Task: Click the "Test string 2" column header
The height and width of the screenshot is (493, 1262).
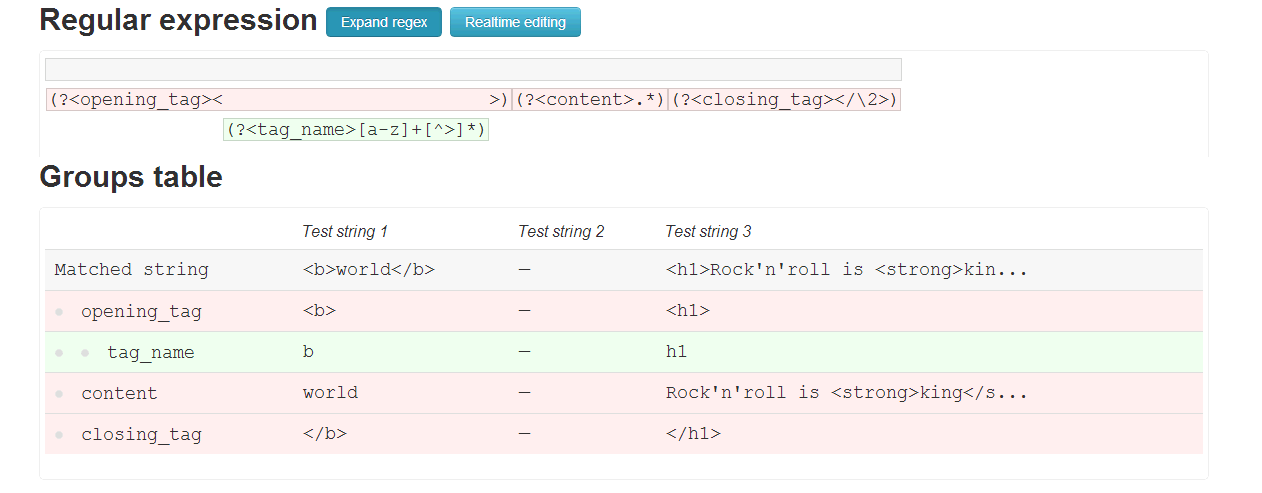Action: (x=561, y=232)
